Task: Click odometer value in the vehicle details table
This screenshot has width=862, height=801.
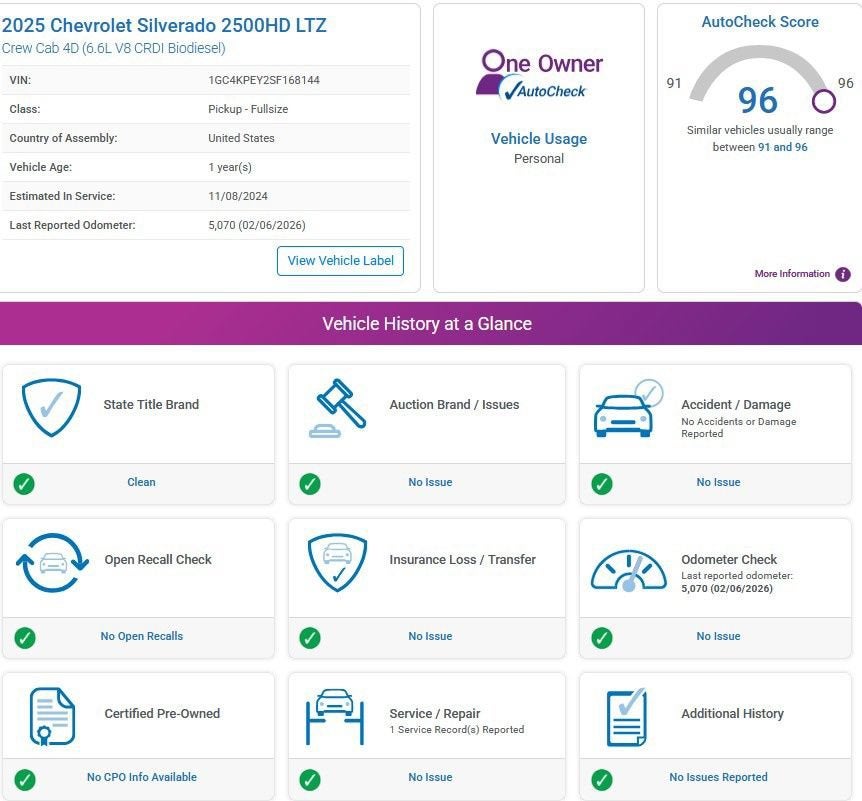Action: pos(257,225)
